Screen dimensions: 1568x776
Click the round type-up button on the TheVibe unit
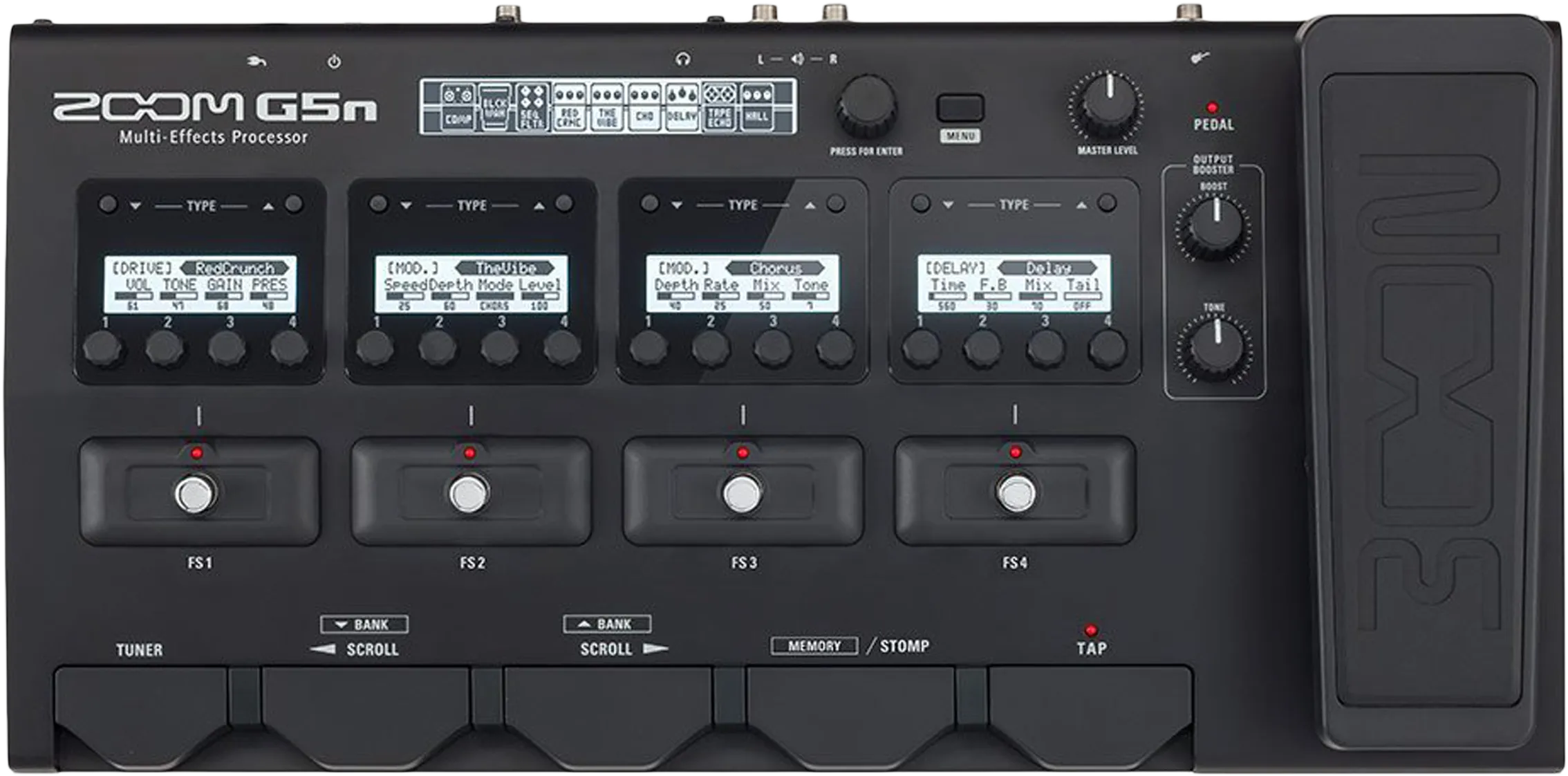point(564,203)
